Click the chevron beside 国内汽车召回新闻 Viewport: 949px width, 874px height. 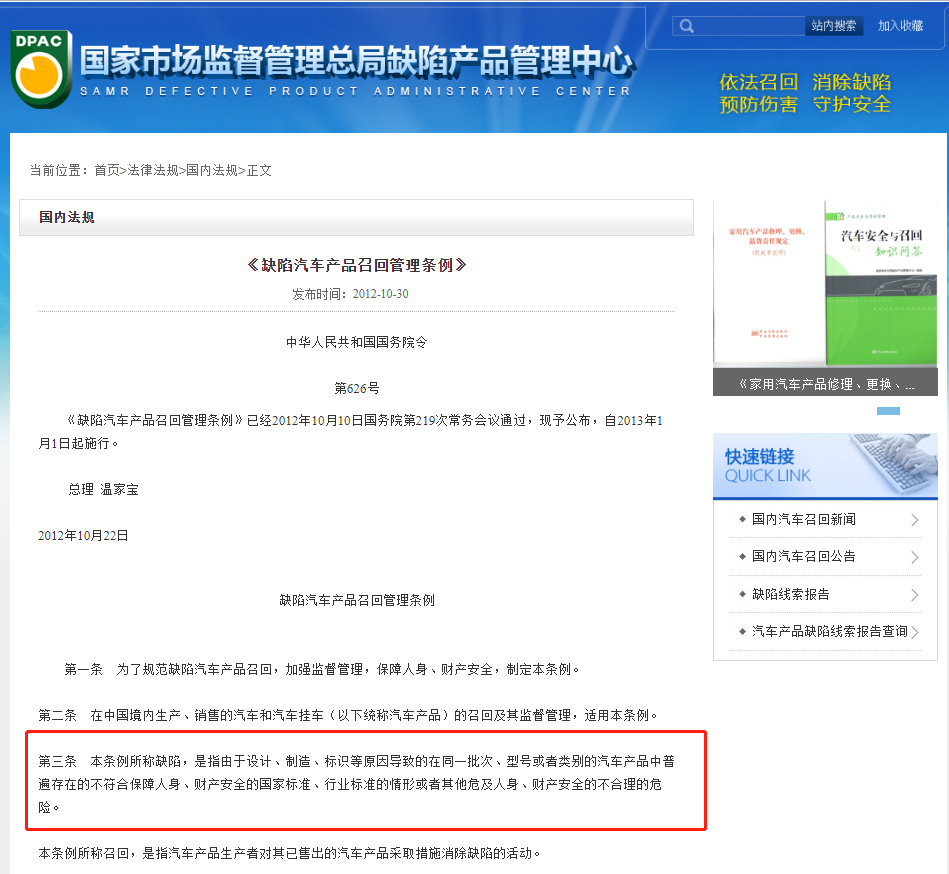(x=914, y=520)
